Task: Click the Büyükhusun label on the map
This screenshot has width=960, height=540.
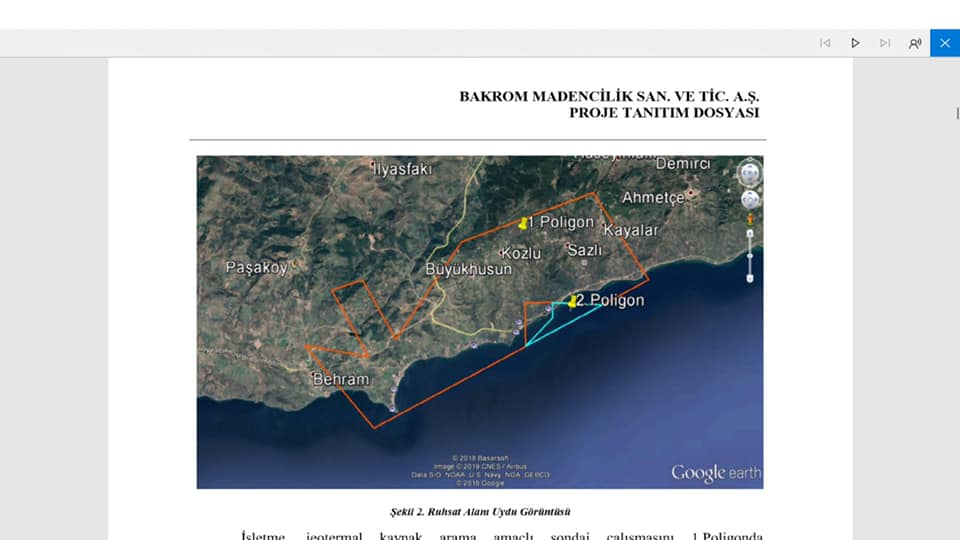Action: coord(468,269)
